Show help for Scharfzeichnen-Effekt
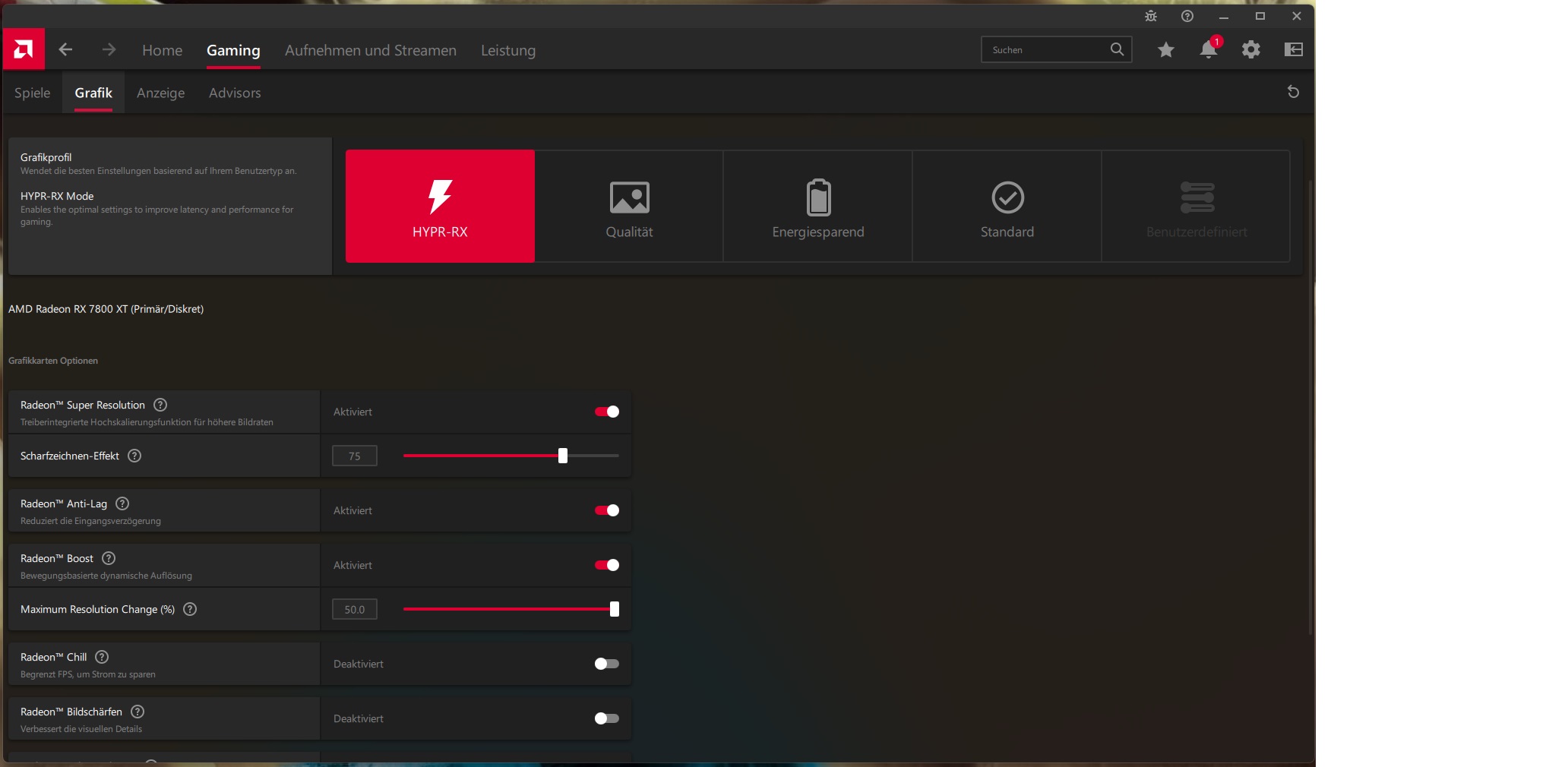1568x767 pixels. tap(134, 456)
